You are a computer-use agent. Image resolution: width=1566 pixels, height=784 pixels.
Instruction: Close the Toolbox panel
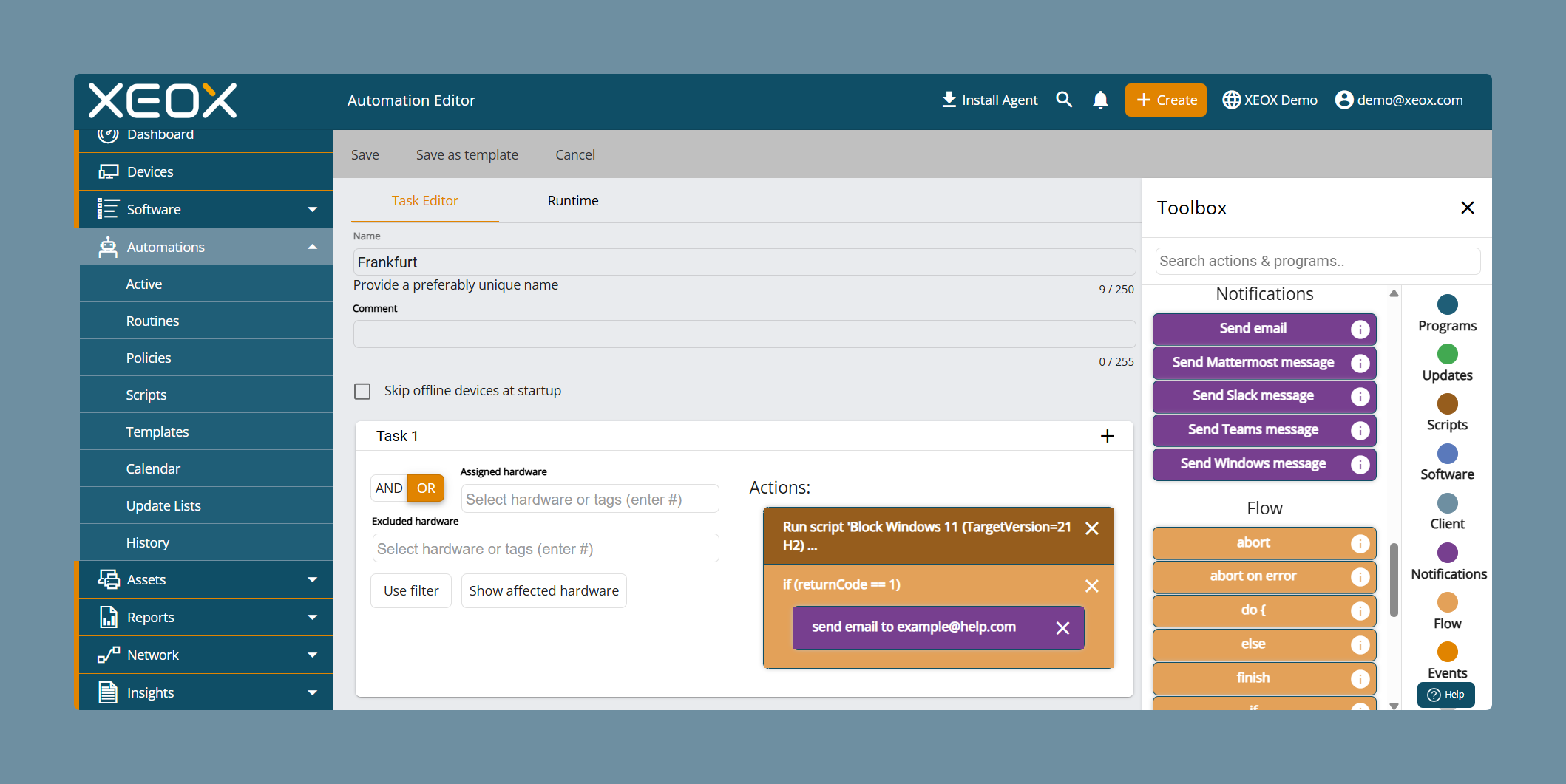[1468, 208]
